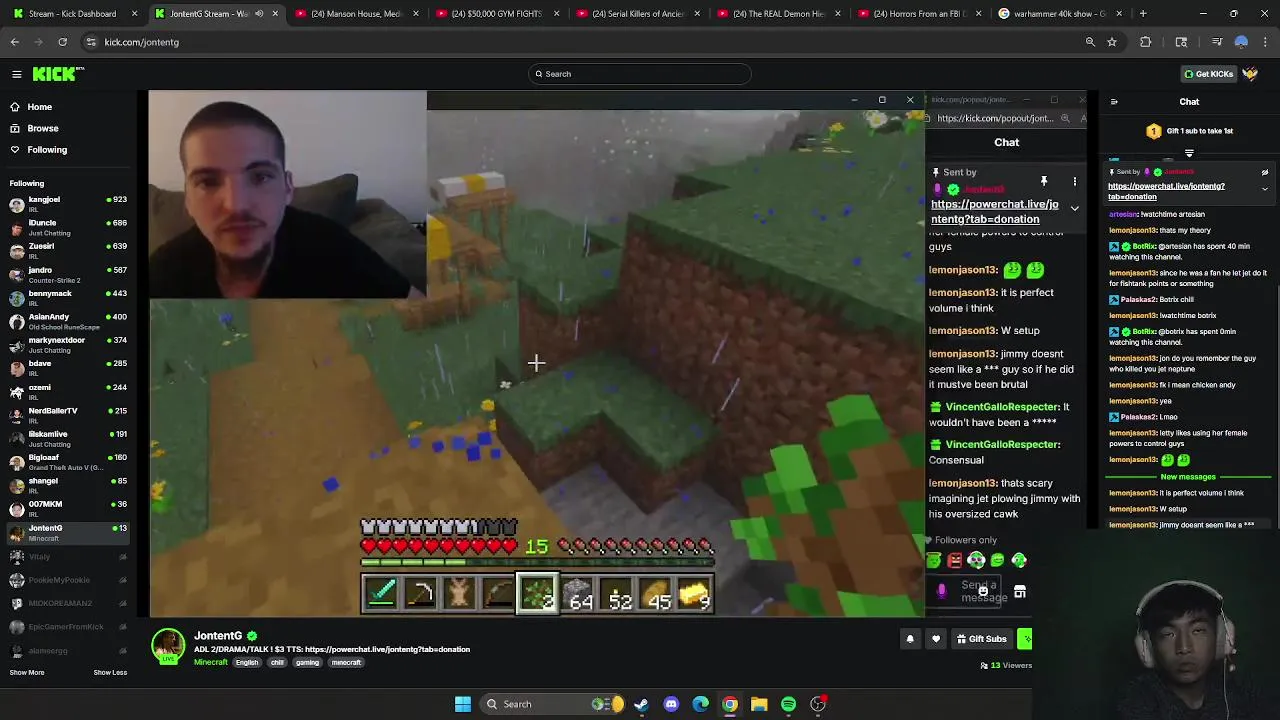The height and width of the screenshot is (720, 1280).
Task: Click the Kick search field
Action: (639, 74)
